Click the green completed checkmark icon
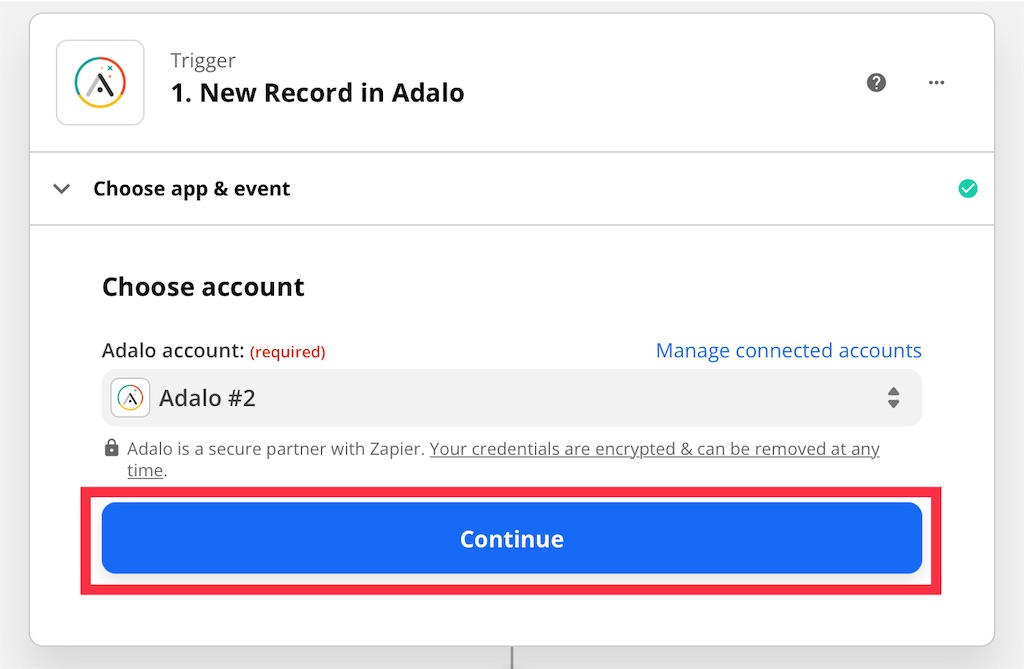The height and width of the screenshot is (669, 1024). click(x=967, y=189)
